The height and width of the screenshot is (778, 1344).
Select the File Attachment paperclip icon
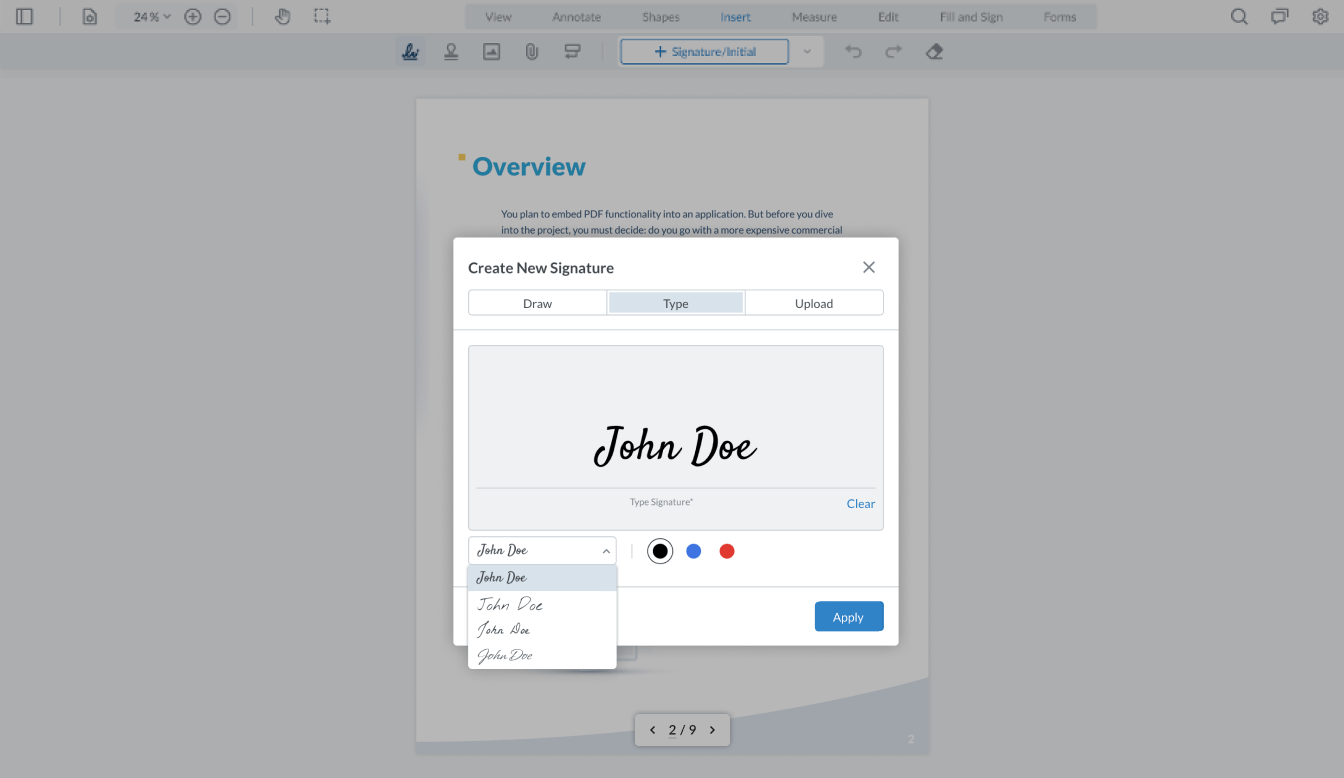click(532, 52)
